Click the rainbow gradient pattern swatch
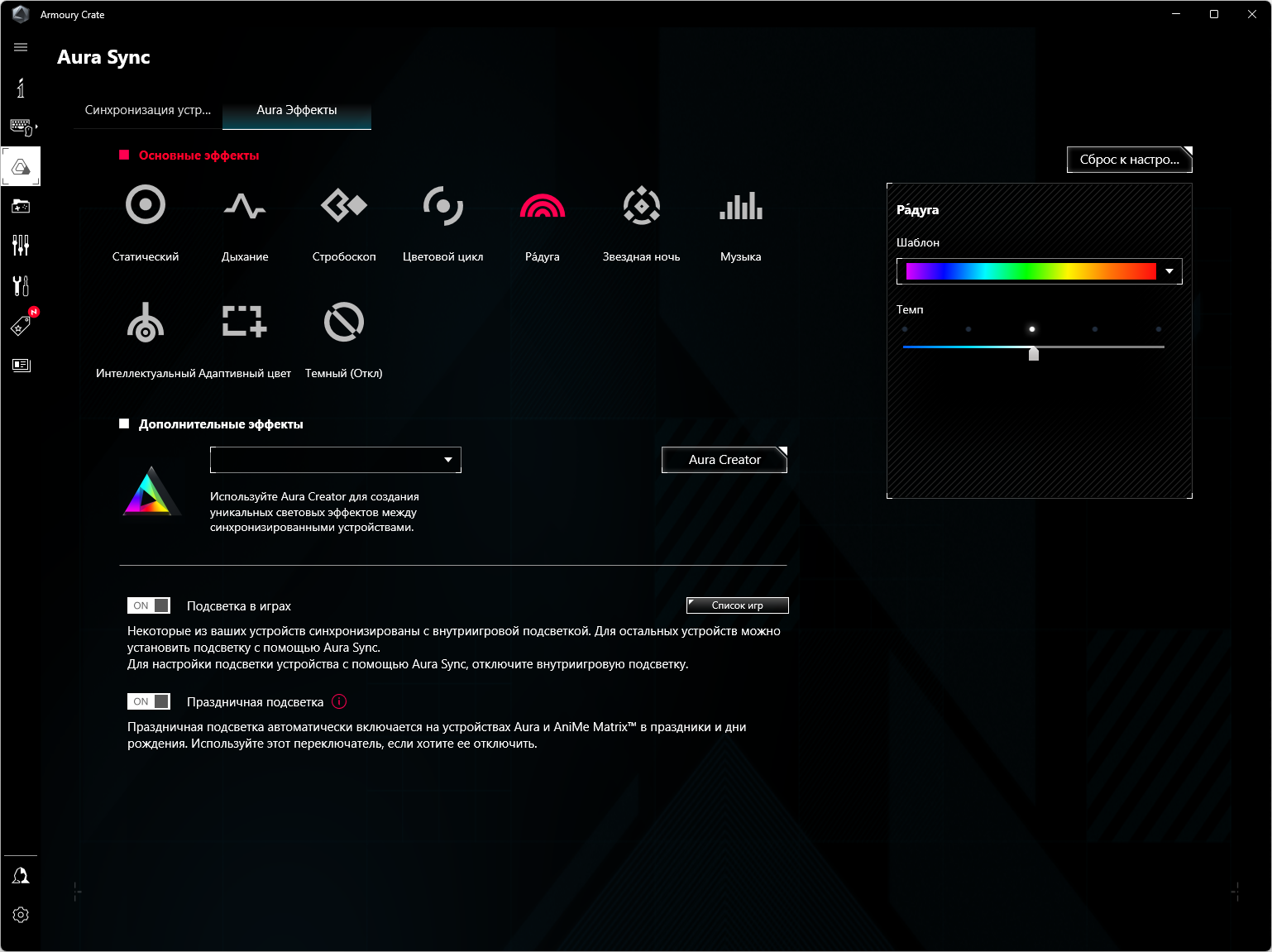 coord(1031,271)
